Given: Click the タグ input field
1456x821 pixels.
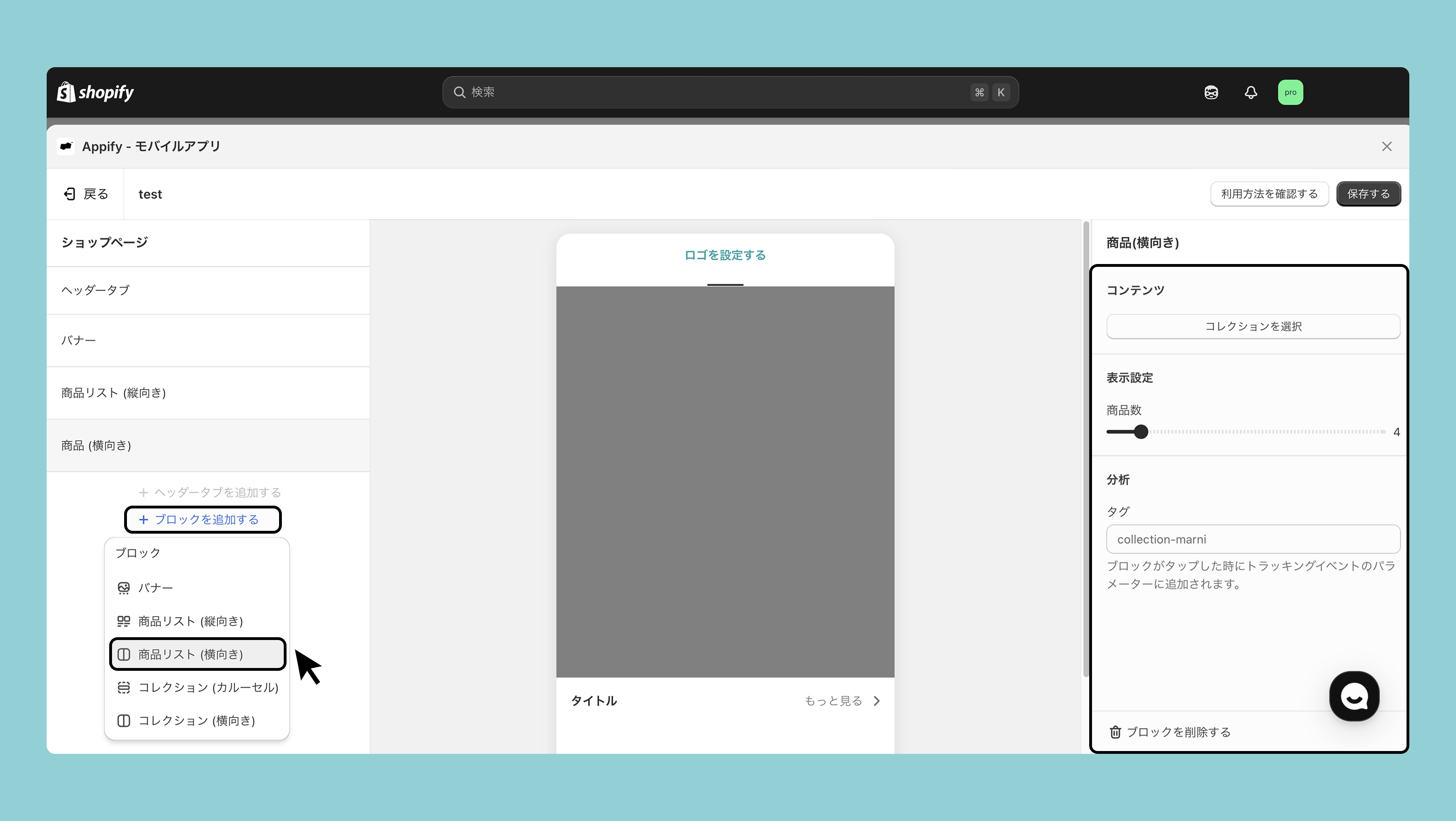Looking at the screenshot, I should coord(1253,539).
